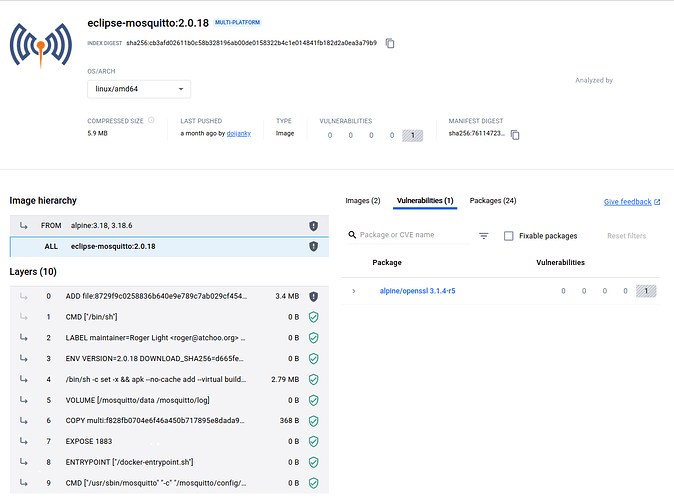674x500 pixels.
Task: Click the compressed size info icon
Action: (151, 120)
